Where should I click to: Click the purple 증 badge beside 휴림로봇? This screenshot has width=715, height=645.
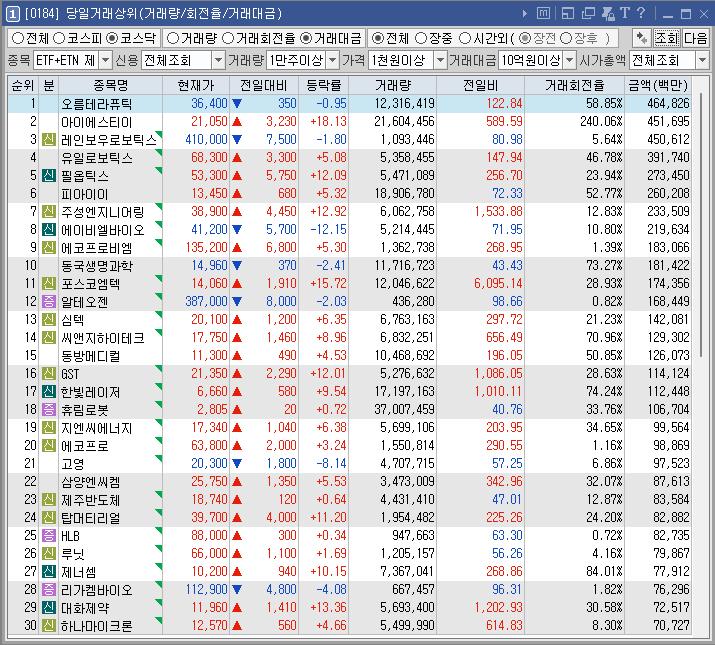[49, 409]
